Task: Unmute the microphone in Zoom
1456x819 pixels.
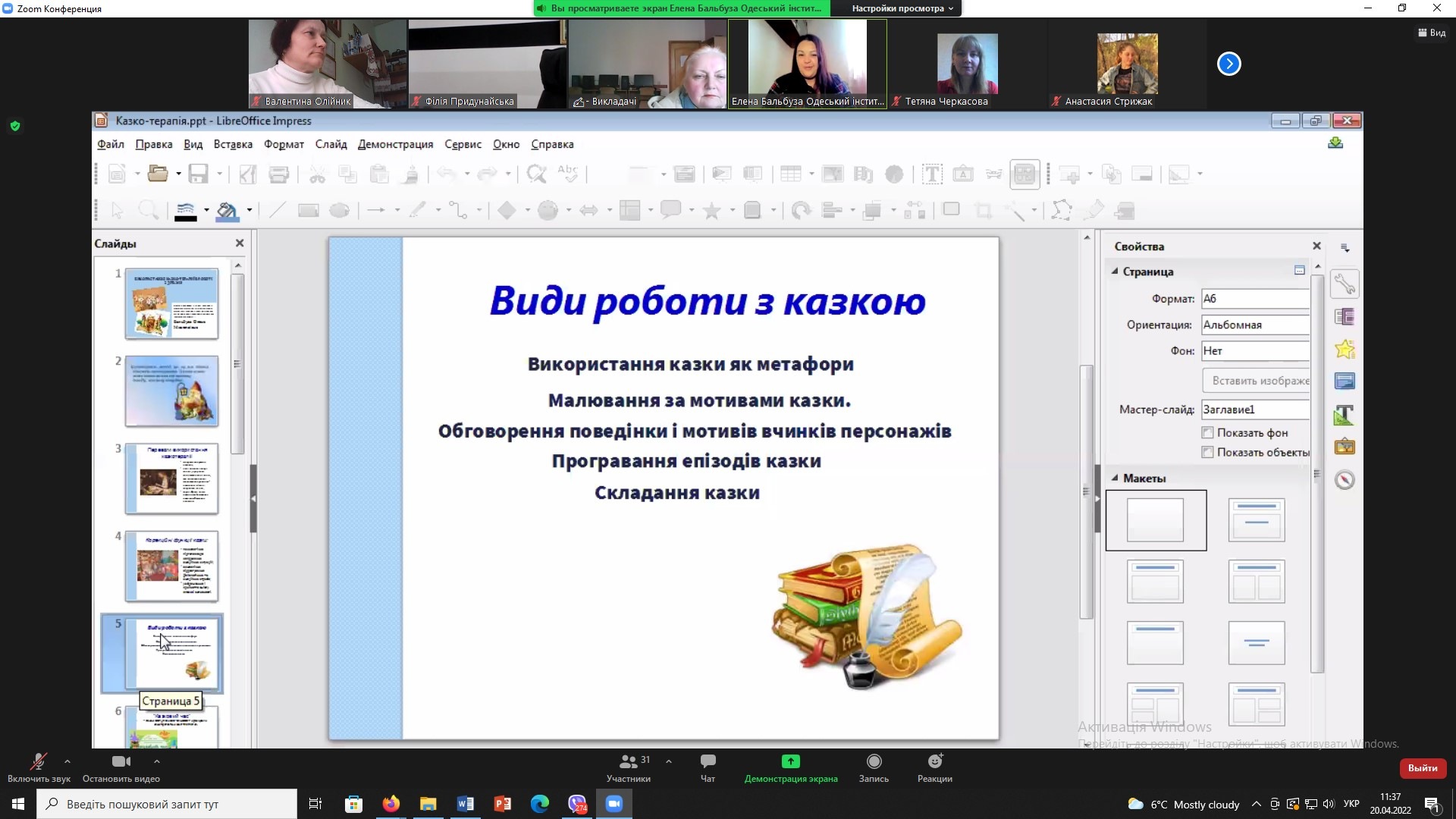Action: coord(38,761)
